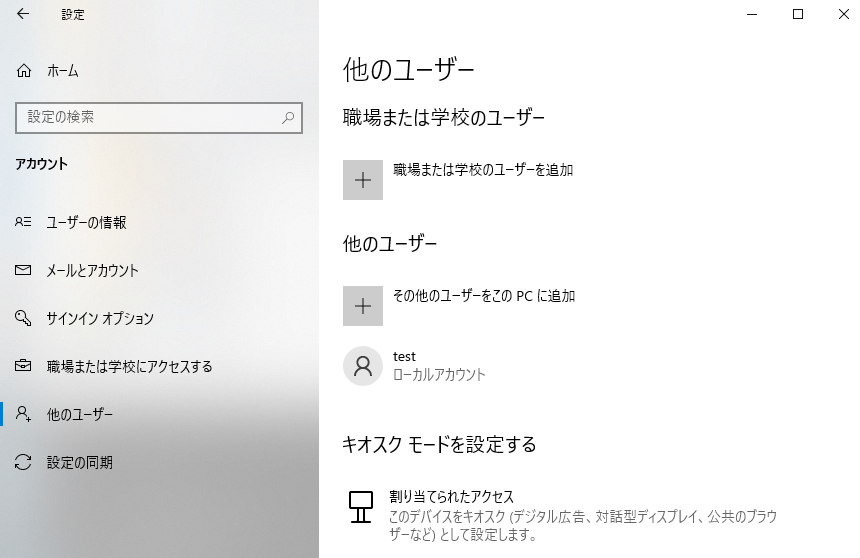Select the test local account name

404,357
